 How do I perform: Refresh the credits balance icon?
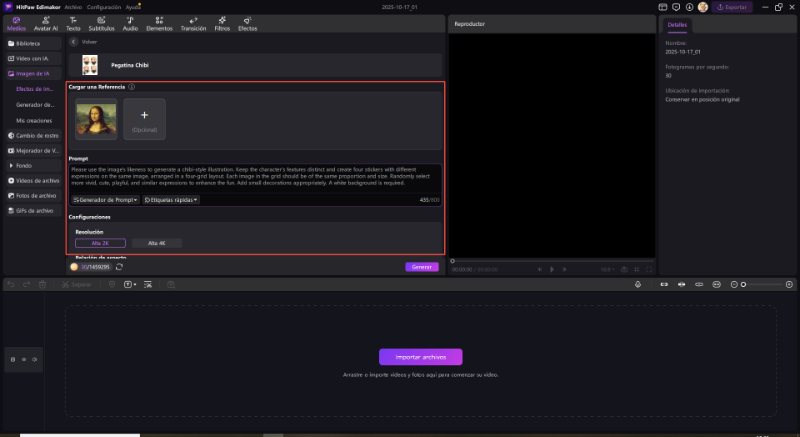coord(120,267)
